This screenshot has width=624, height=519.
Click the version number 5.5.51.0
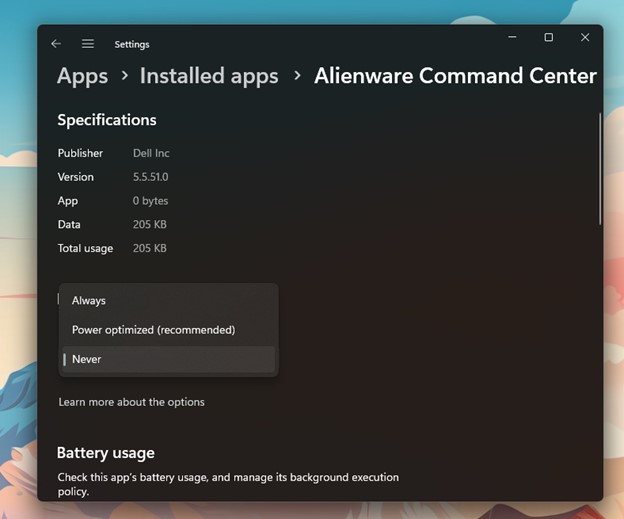pyautogui.click(x=153, y=177)
